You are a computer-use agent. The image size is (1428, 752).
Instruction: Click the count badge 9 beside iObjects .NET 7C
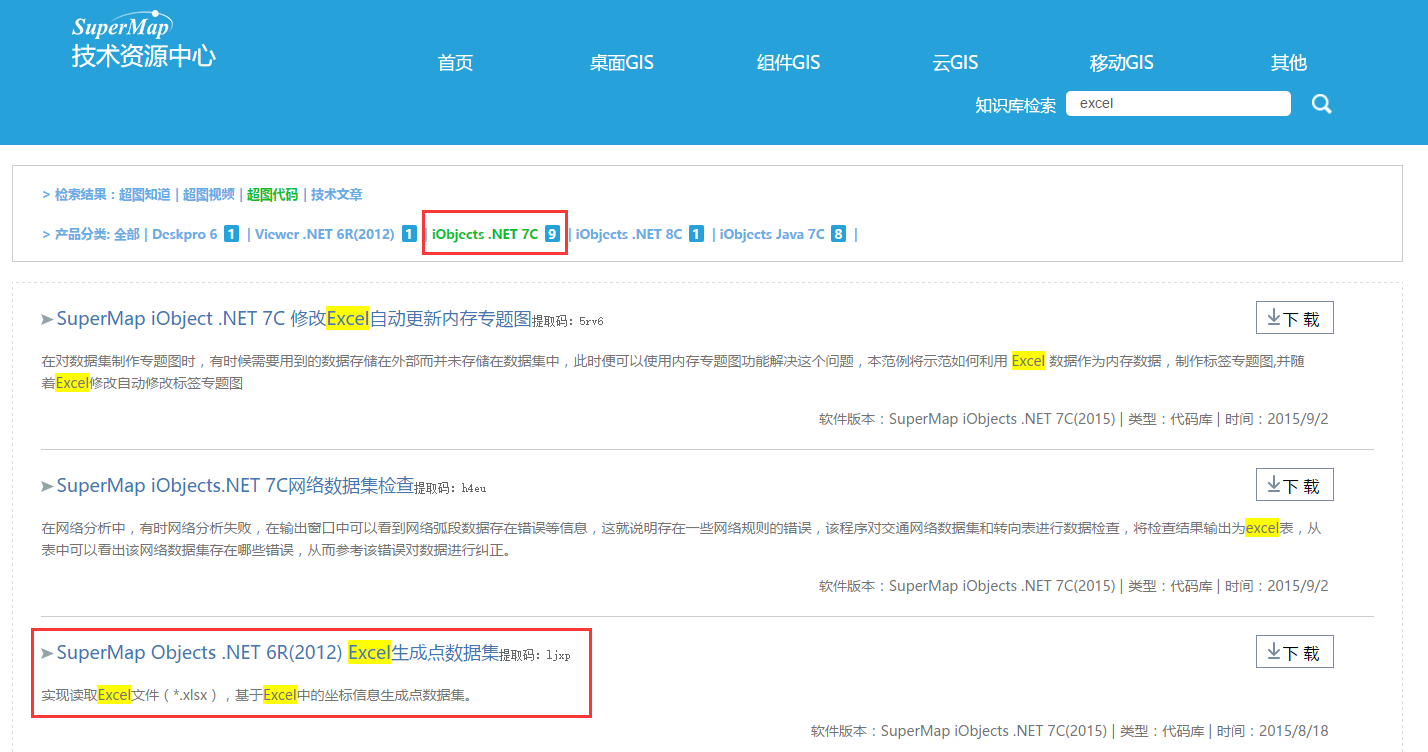click(x=552, y=234)
